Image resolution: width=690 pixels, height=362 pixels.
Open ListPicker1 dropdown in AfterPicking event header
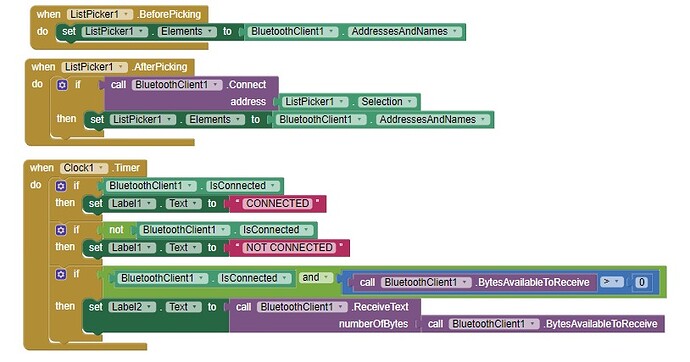[94, 67]
